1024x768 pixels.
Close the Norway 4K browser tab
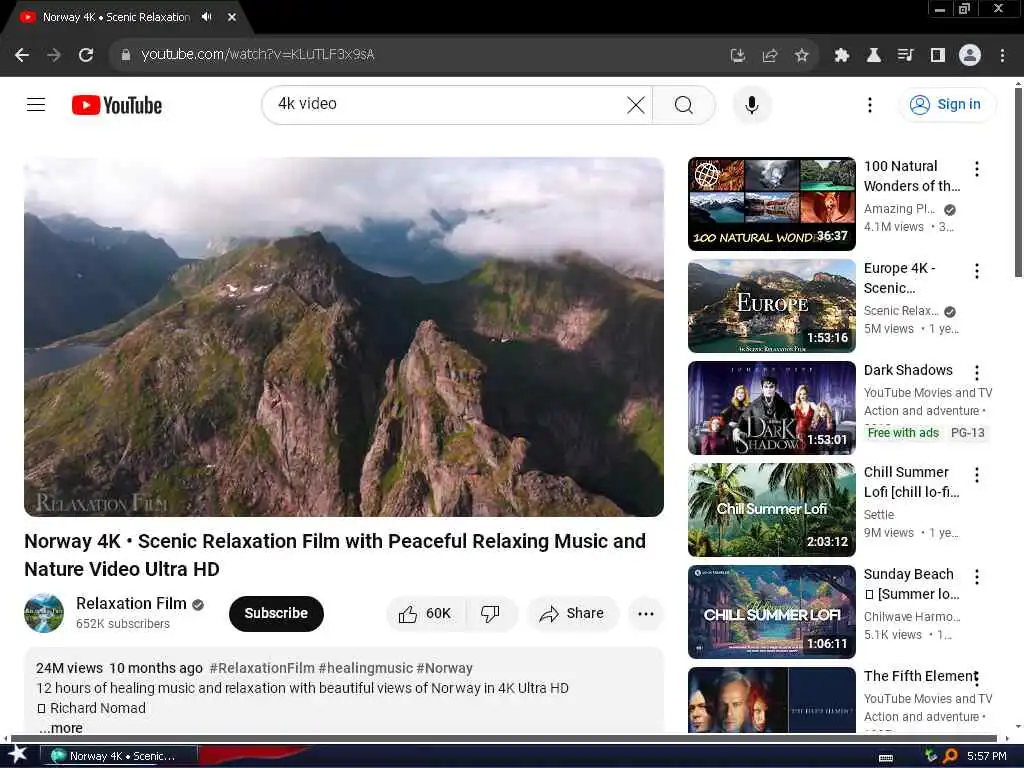click(231, 17)
